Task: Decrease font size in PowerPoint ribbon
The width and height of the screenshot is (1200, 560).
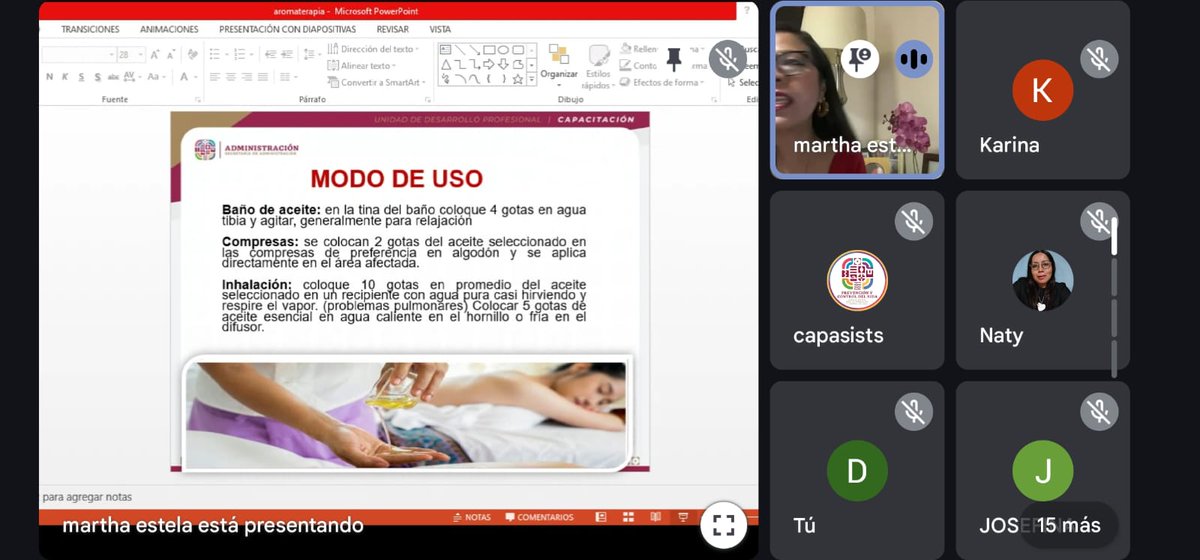Action: click(169, 55)
